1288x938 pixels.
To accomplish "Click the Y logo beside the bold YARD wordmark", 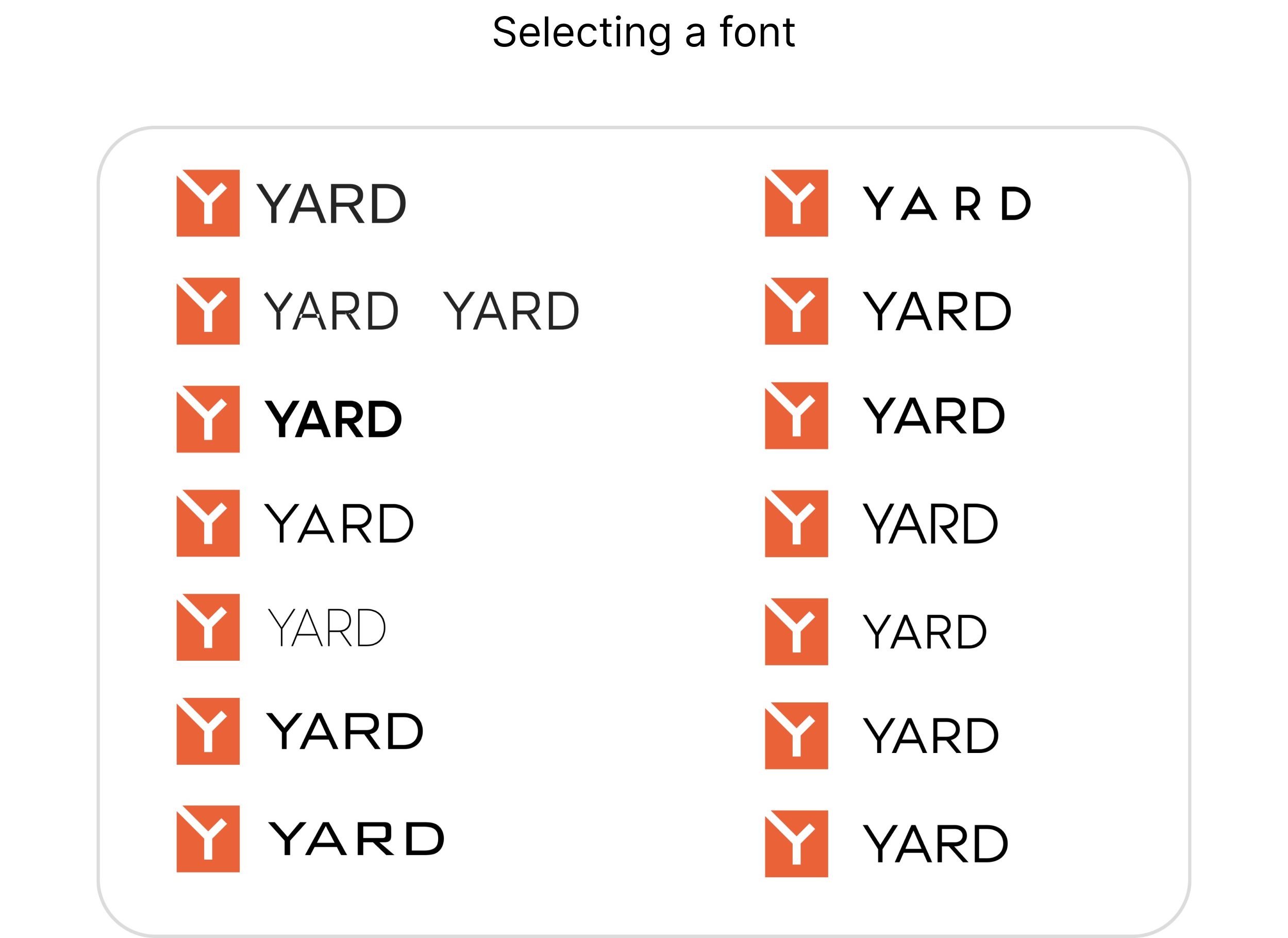I will pyautogui.click(x=208, y=419).
